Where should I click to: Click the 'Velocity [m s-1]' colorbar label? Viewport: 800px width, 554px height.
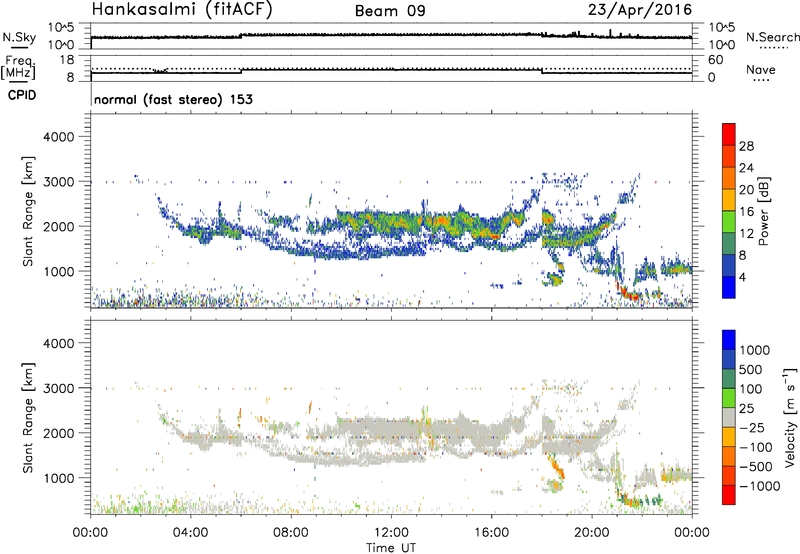[790, 417]
